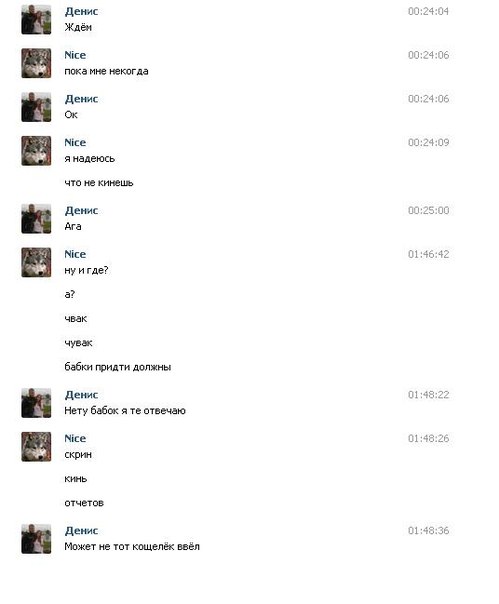Select the message 'бабки придти должны'
This screenshot has height=604, width=499.
(118, 367)
